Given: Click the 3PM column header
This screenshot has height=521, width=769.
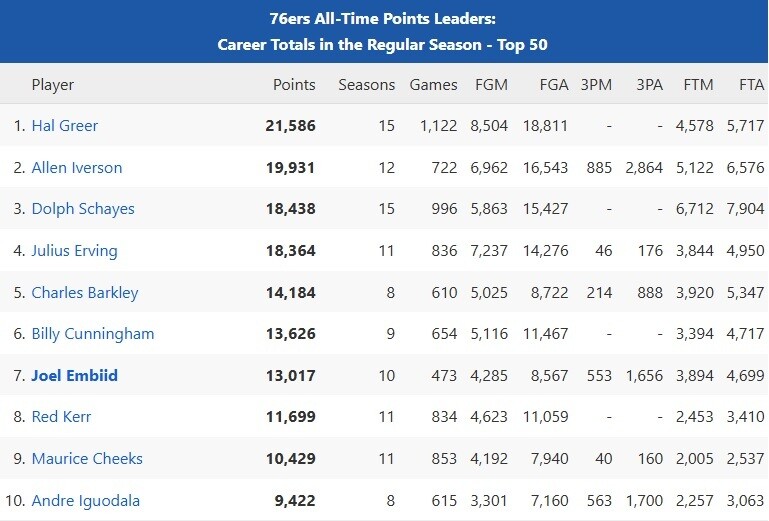Looking at the screenshot, I should click(x=597, y=85).
